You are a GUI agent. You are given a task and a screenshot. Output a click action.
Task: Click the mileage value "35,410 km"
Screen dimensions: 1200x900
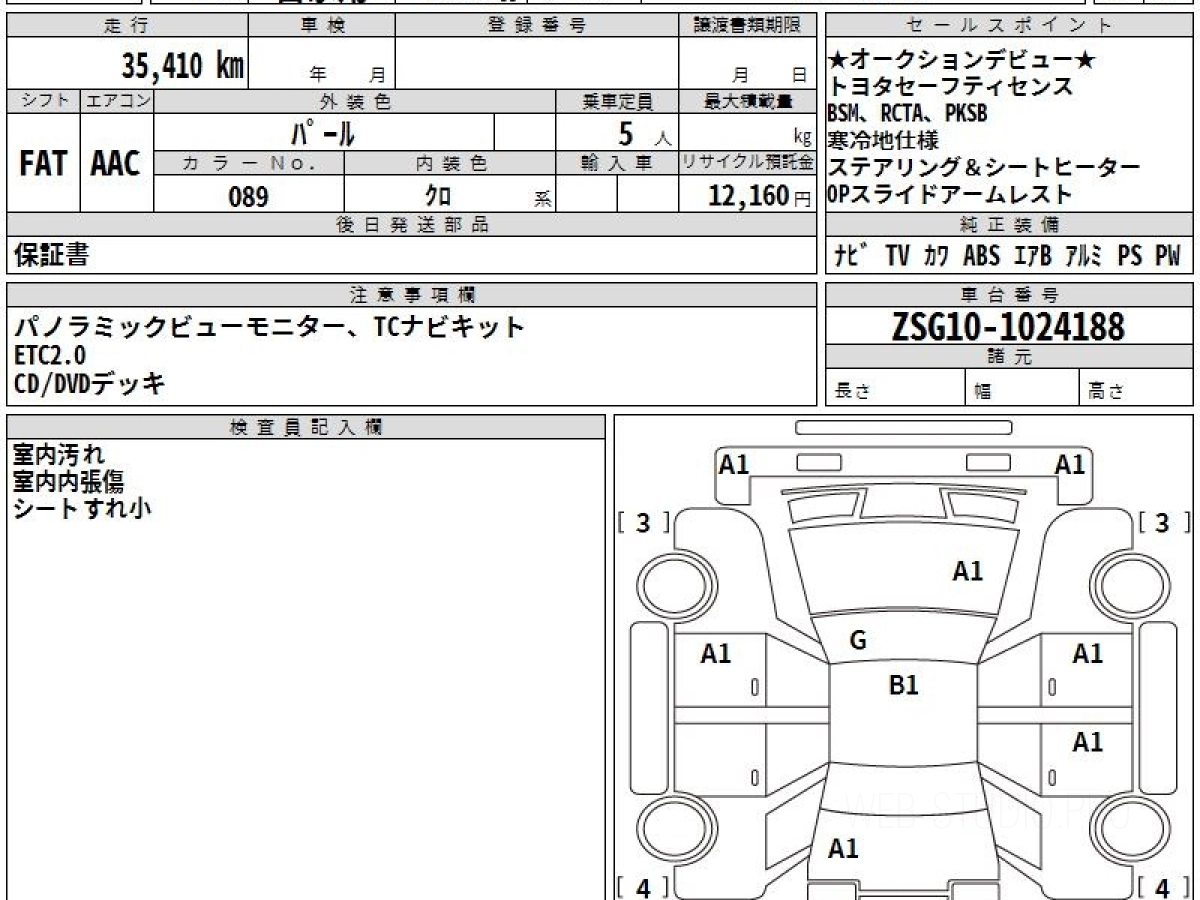(182, 66)
